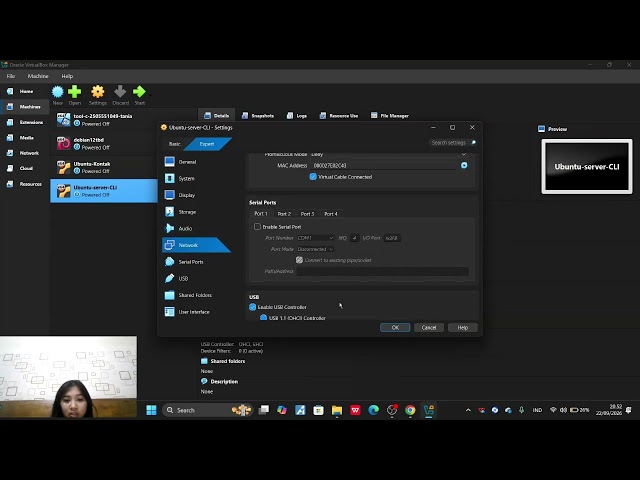Select the debian12tbd virtual machine
This screenshot has height=480, width=640.
tap(104, 144)
